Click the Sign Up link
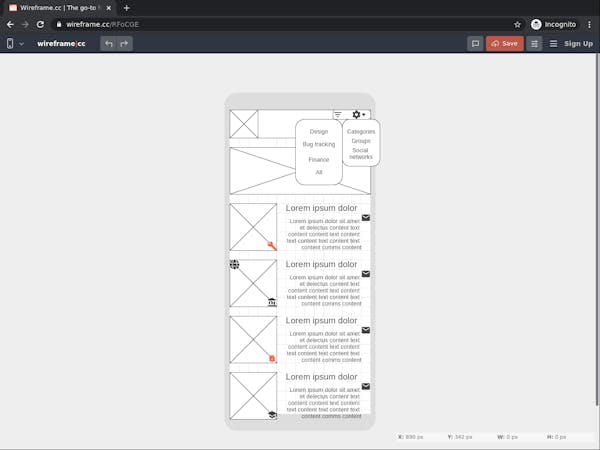Screen dimensions: 600x450 point(578,44)
